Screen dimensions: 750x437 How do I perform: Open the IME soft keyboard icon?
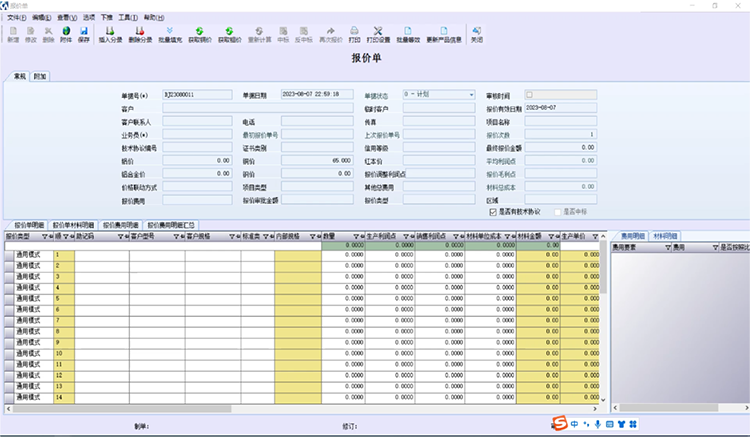609,424
